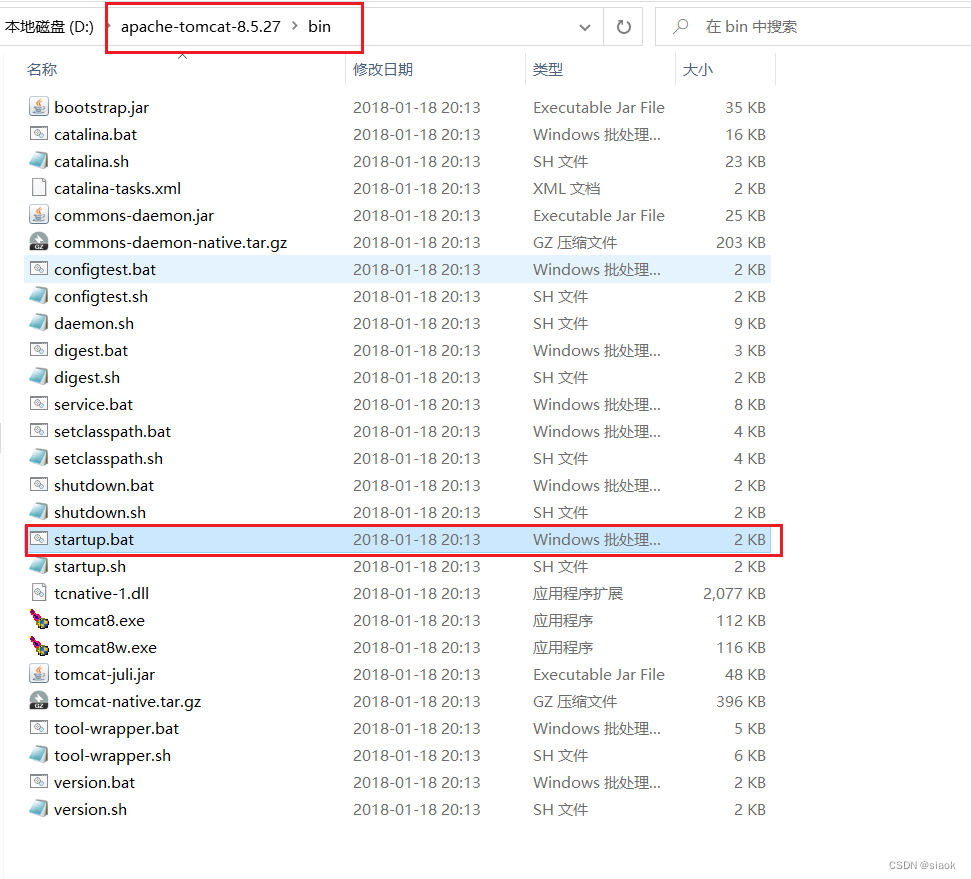Click the configtest.bat file icon
This screenshot has width=971, height=879.
pyautogui.click(x=38, y=269)
